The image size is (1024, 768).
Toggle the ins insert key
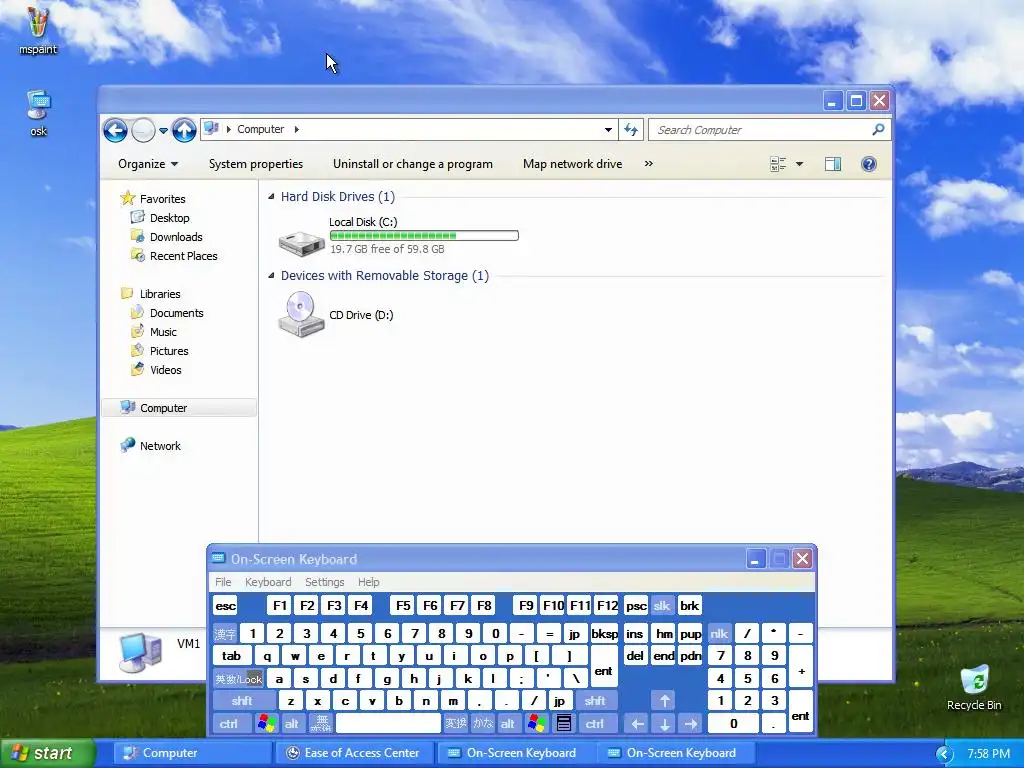(635, 633)
